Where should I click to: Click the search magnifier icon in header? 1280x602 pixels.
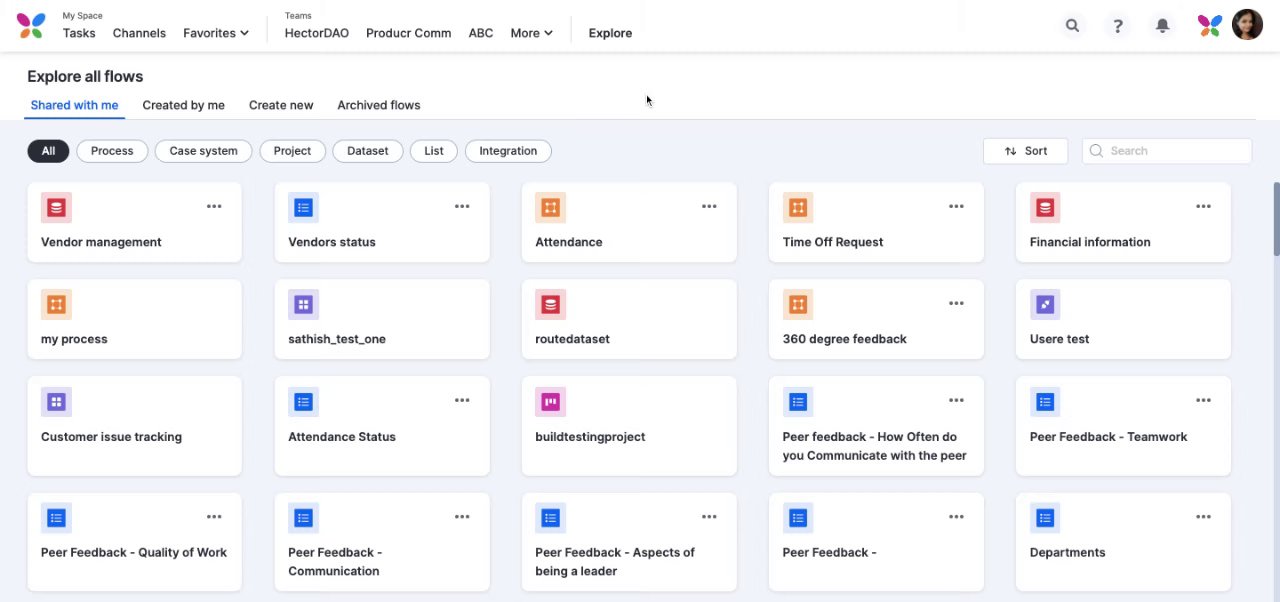[1072, 26]
